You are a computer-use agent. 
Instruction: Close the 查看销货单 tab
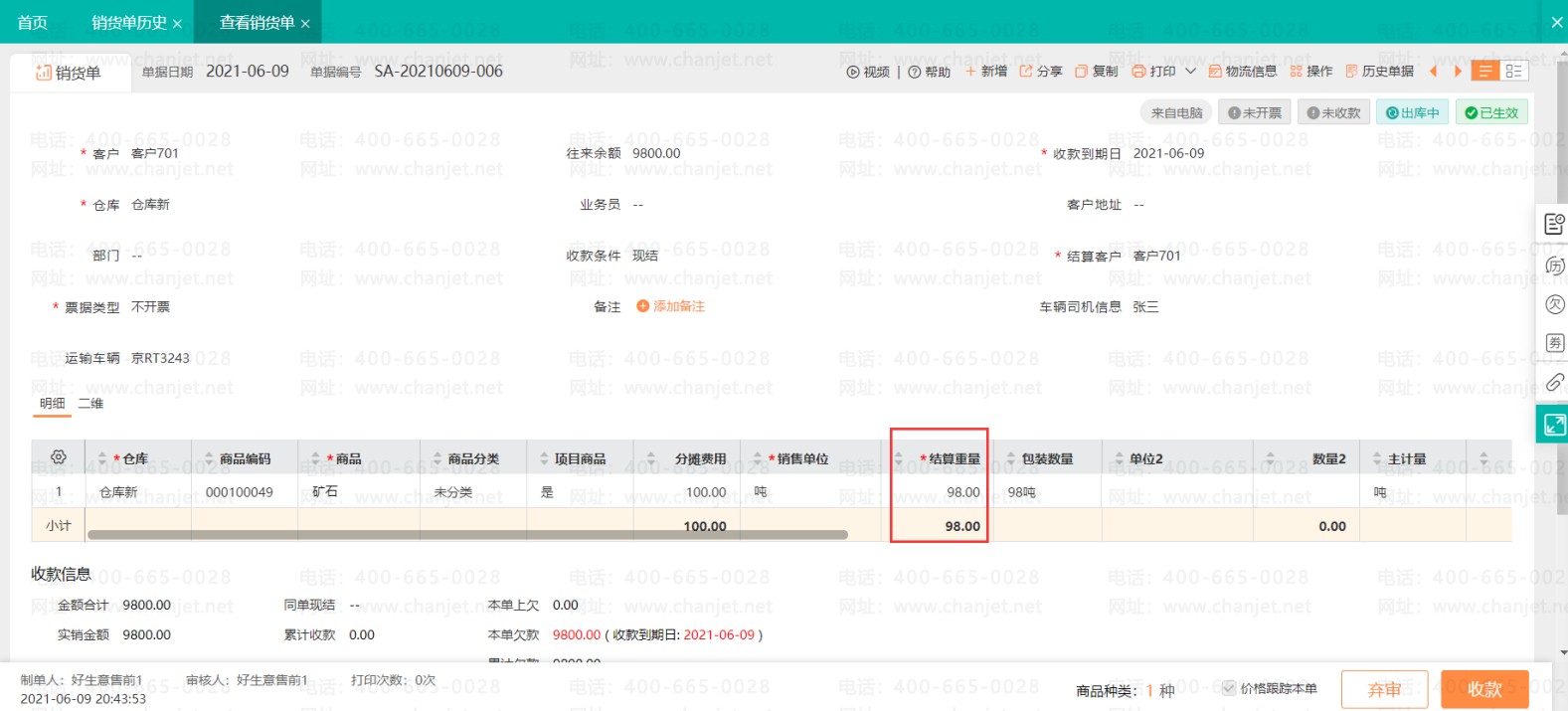click(x=305, y=24)
